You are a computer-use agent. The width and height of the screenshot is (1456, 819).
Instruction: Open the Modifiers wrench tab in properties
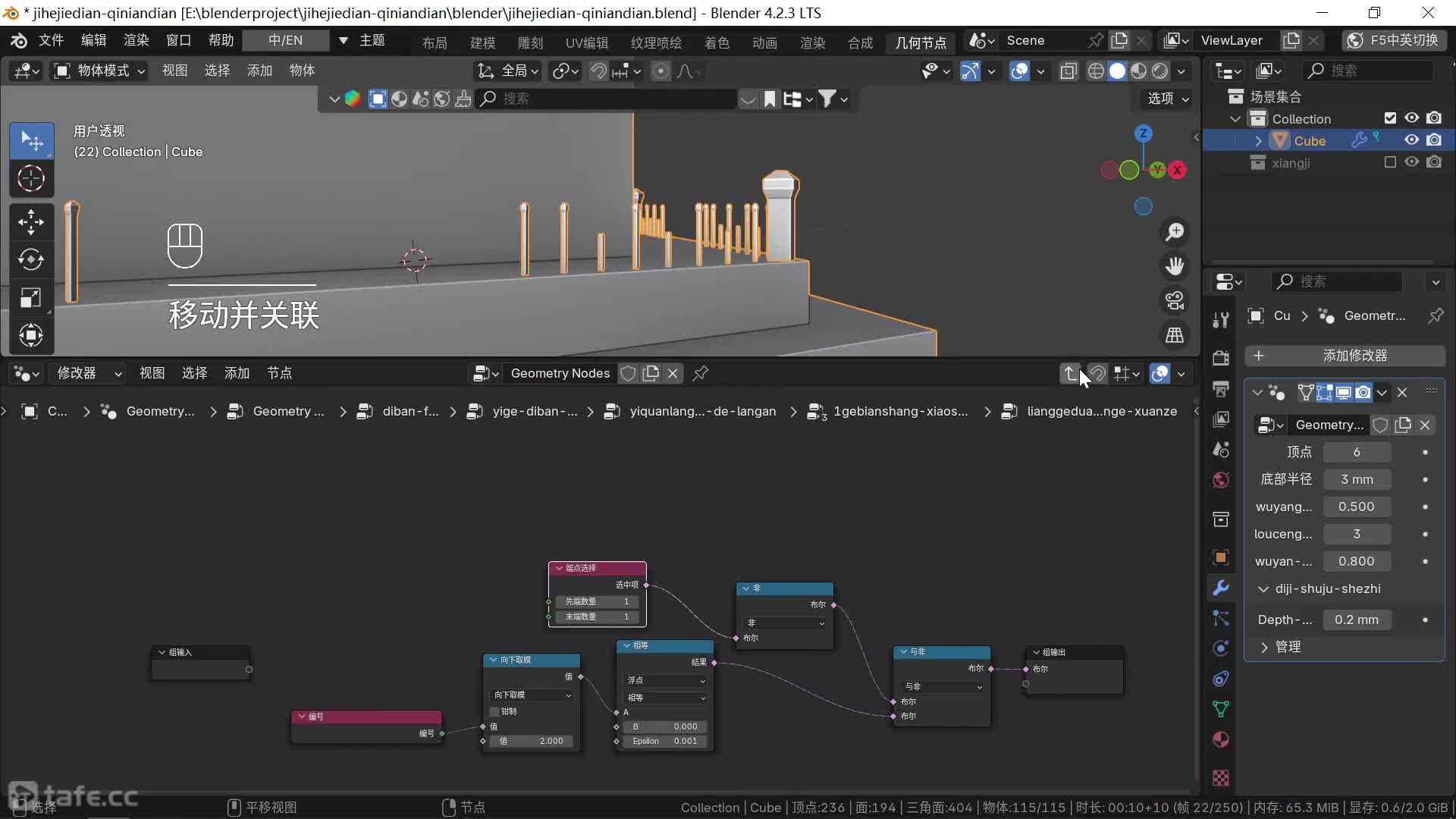pos(1221,588)
